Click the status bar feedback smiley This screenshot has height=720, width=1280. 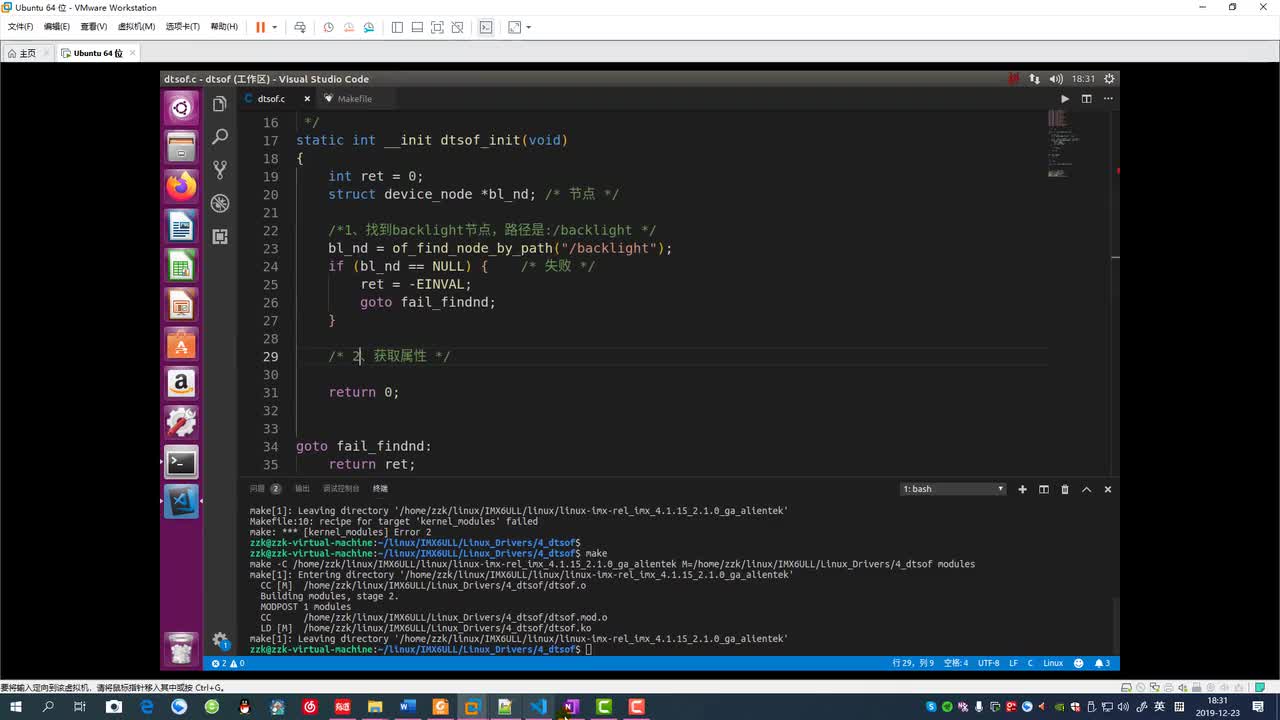tap(1079, 663)
